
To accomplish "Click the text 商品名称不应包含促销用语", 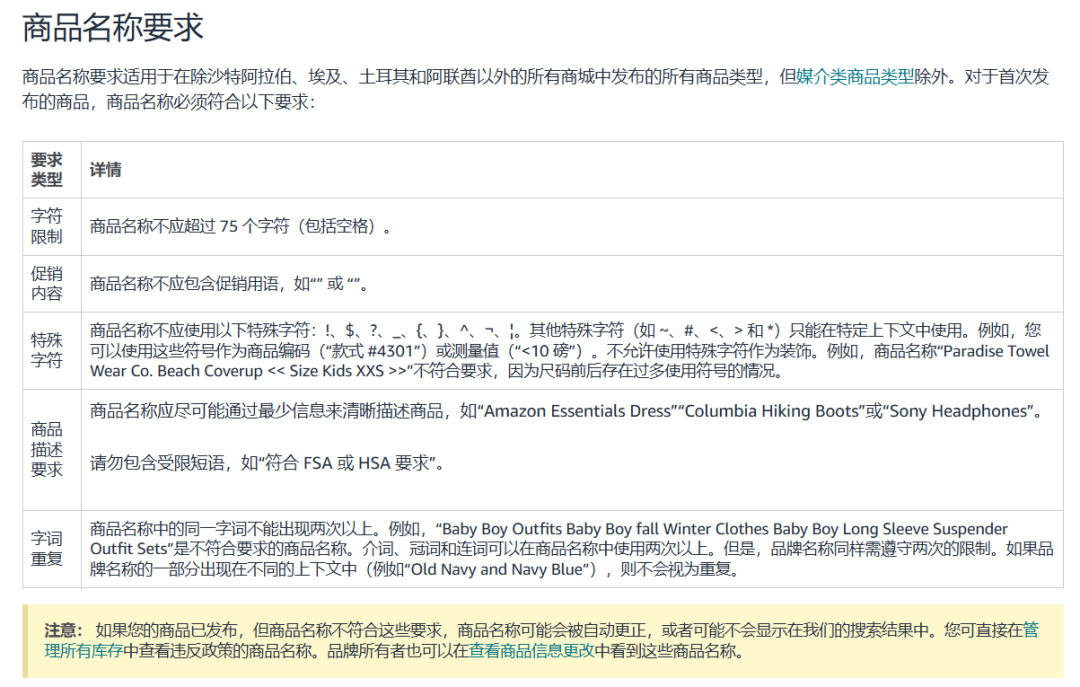I will tap(186, 283).
